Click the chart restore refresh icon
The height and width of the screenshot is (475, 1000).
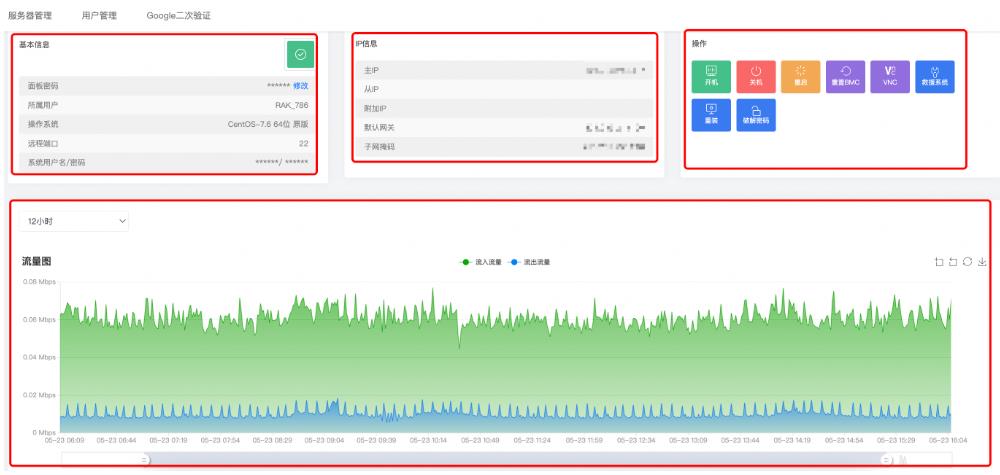point(967,262)
